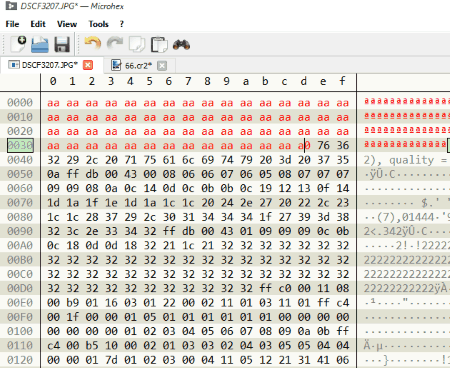Viewport: 450px width, 368px height.
Task: Open the ? help menu
Action: pos(122,24)
